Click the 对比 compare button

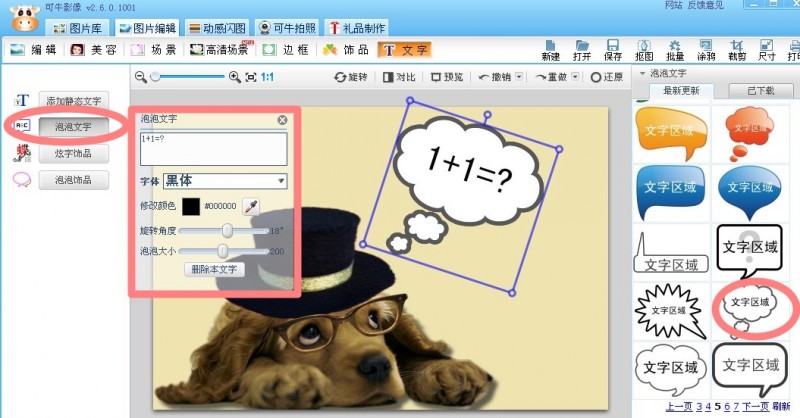coord(399,77)
